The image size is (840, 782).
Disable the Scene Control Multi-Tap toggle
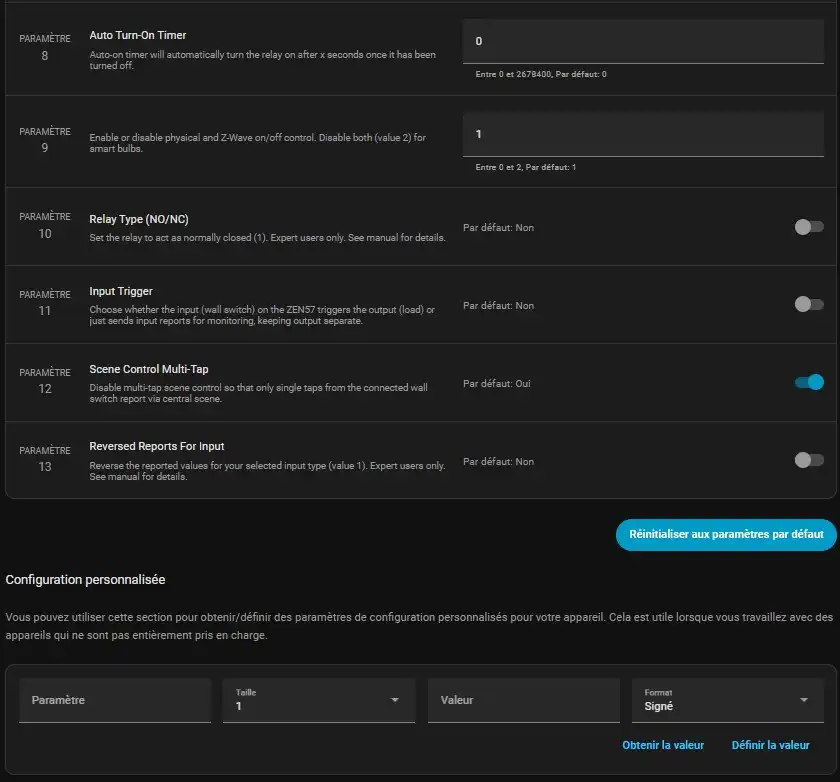[x=808, y=382]
